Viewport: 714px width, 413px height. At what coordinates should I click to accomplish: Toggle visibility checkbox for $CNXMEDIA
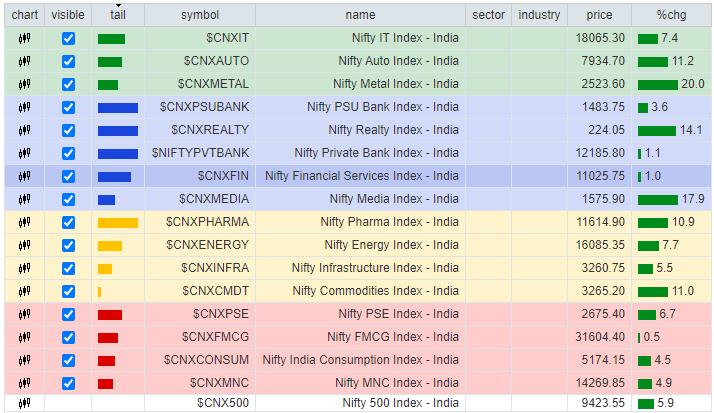68,199
